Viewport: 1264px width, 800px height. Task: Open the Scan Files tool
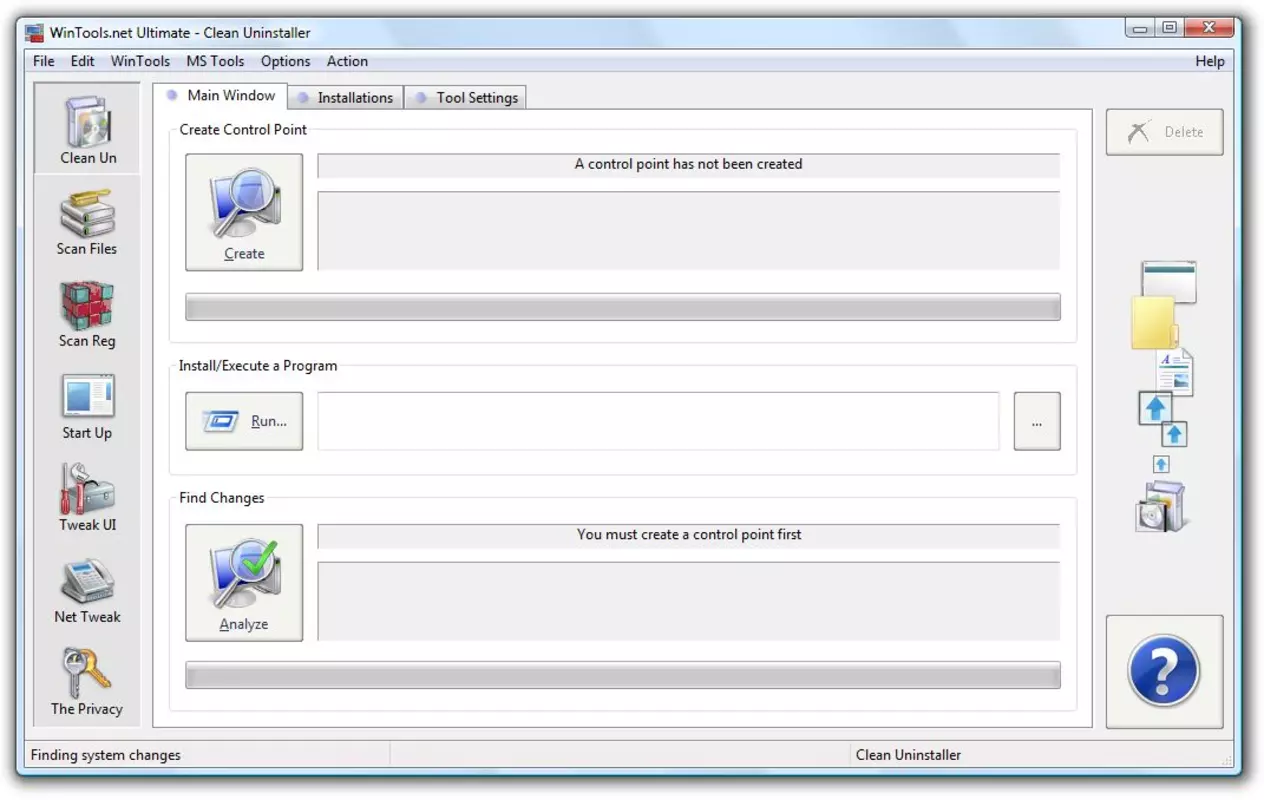click(x=87, y=222)
